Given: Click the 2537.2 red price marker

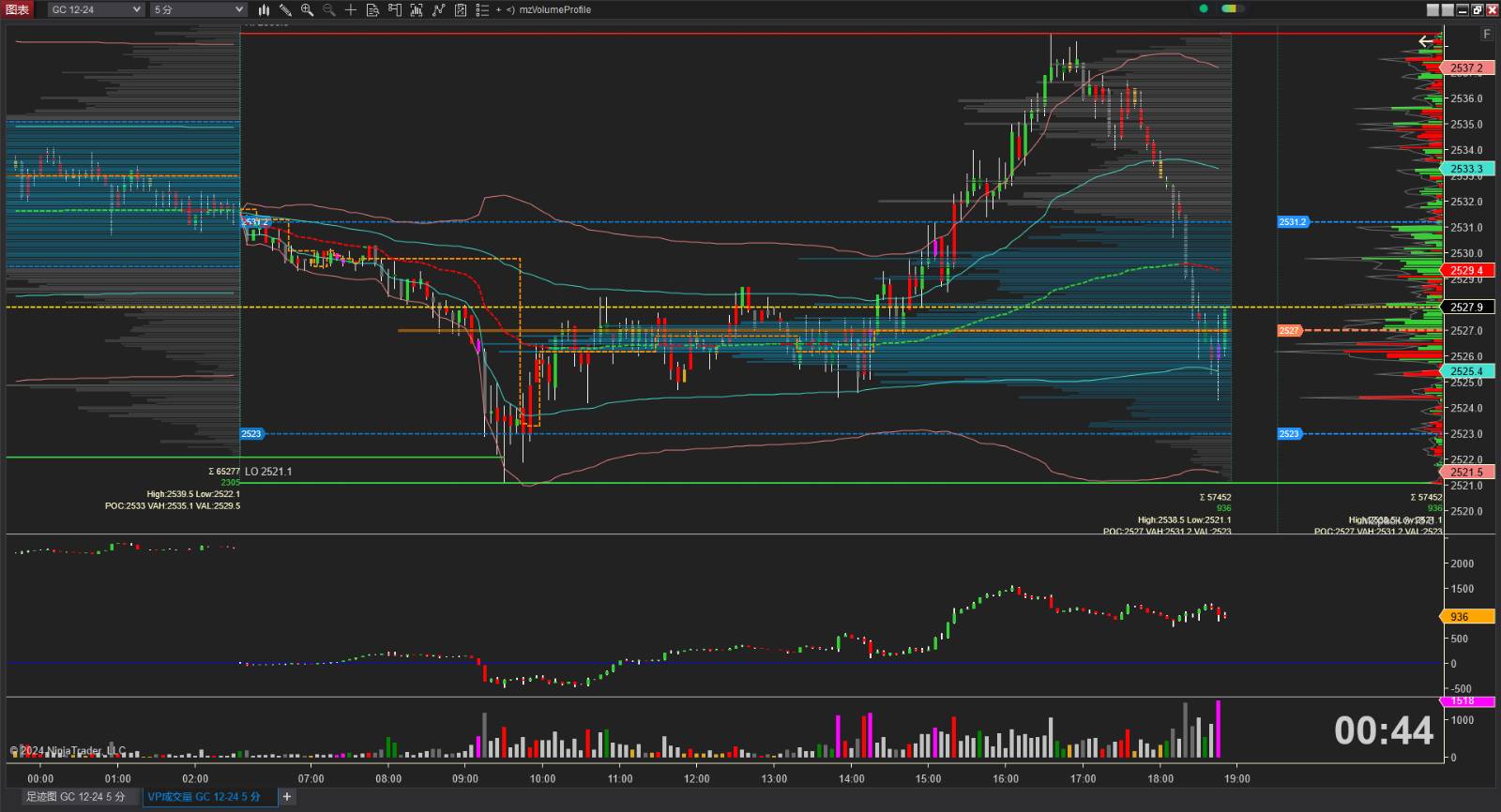Looking at the screenshot, I should coord(1467,68).
